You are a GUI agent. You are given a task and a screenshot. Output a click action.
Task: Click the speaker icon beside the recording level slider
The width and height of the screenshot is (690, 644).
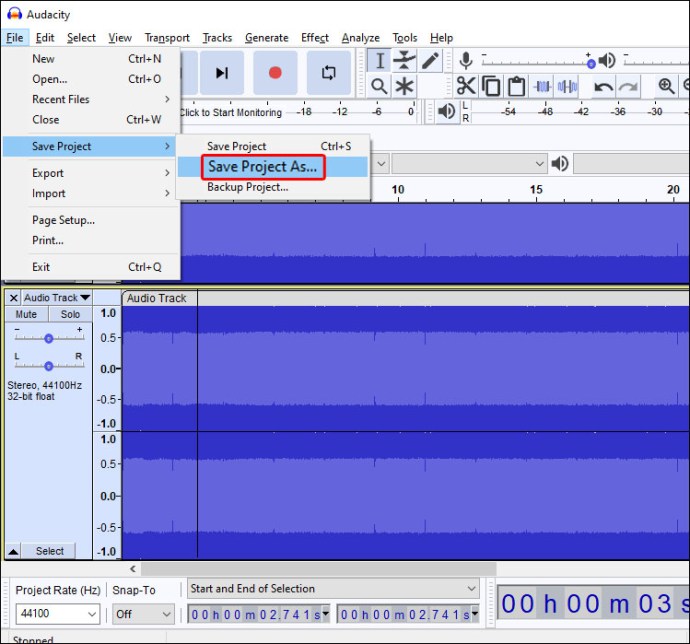(607, 60)
